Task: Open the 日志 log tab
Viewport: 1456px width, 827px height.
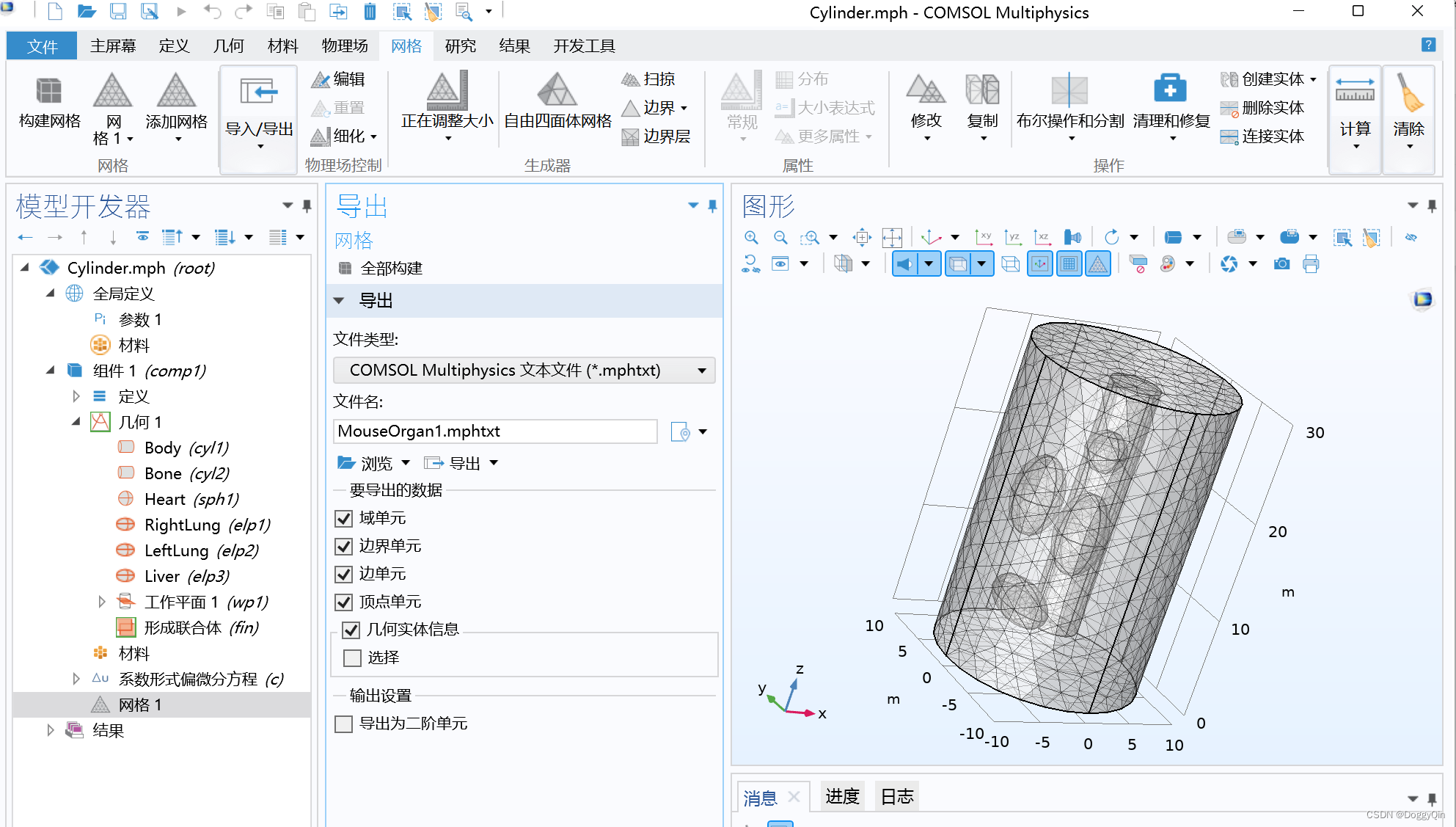Action: [896, 796]
